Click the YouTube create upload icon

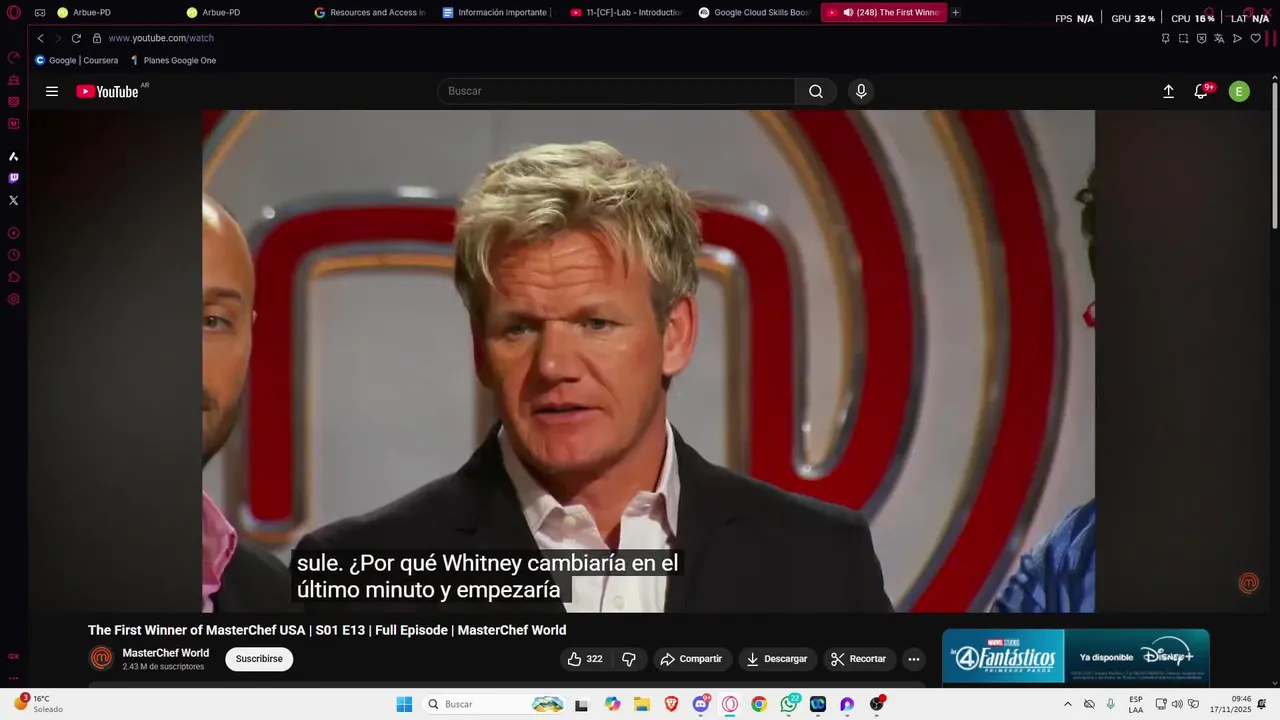tap(1168, 91)
